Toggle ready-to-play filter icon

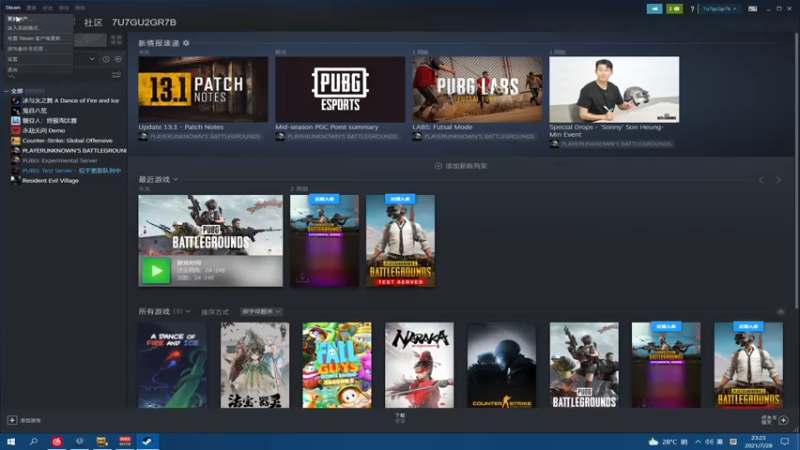pos(118,59)
